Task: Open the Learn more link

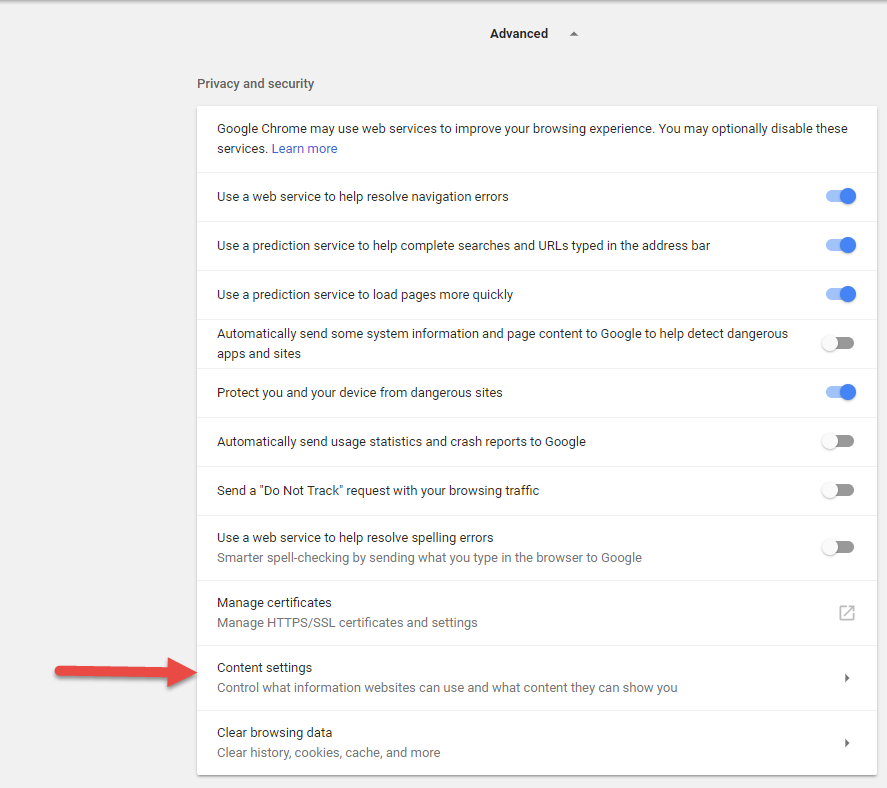Action: point(304,149)
